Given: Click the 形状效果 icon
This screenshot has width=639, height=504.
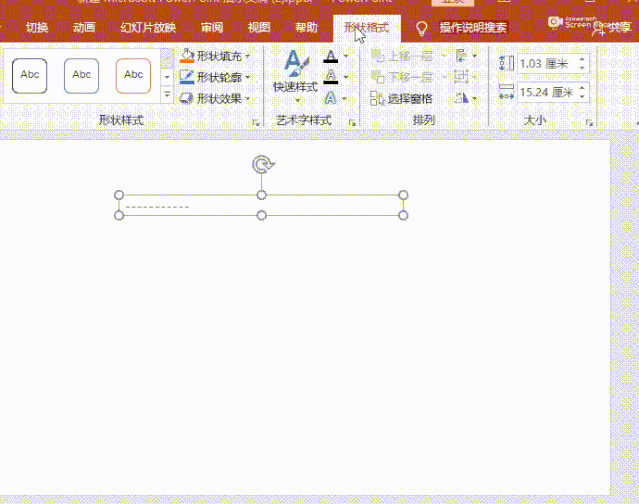Looking at the screenshot, I should point(187,98).
